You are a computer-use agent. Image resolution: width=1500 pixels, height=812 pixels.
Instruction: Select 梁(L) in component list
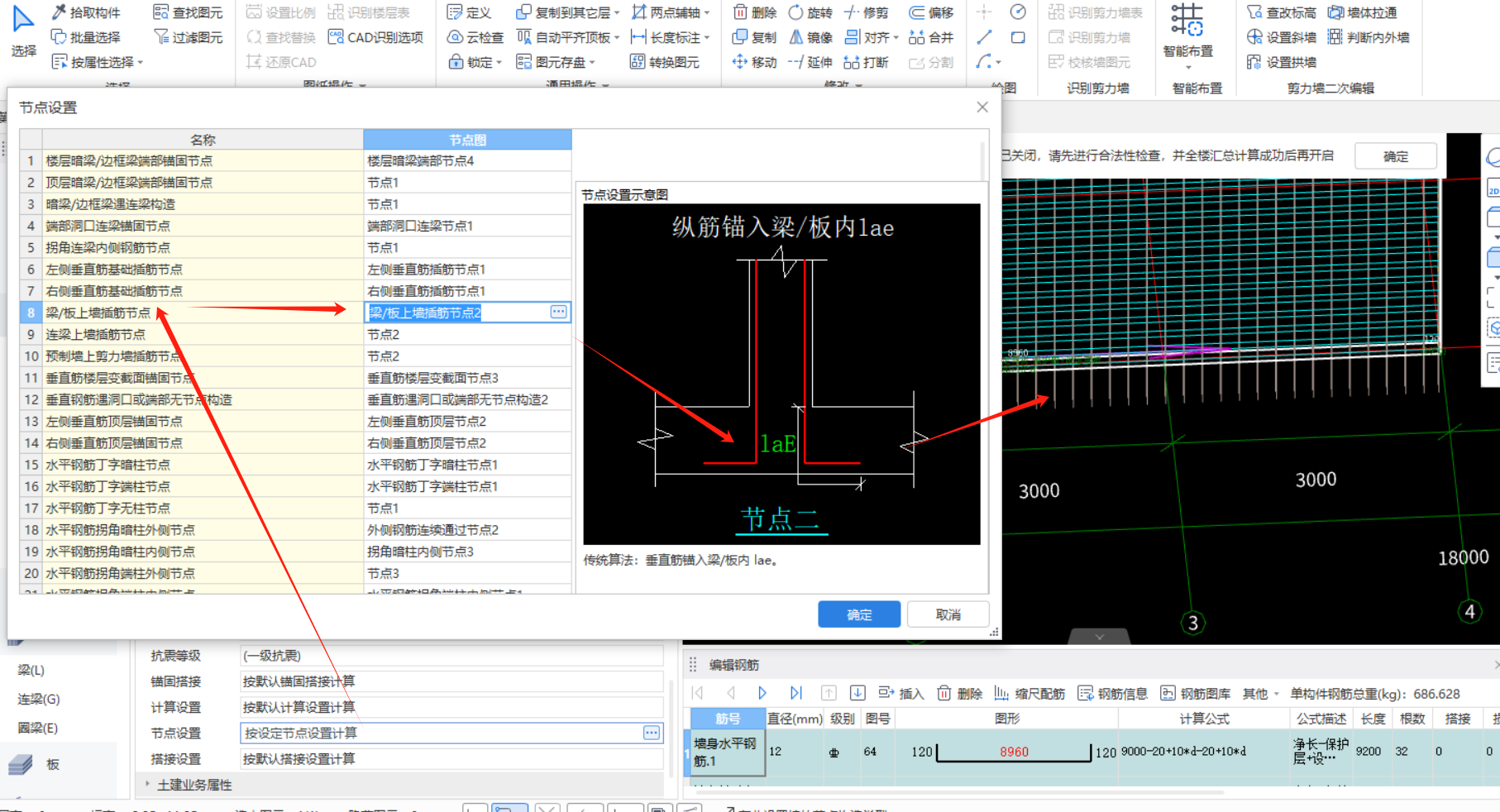[x=31, y=670]
